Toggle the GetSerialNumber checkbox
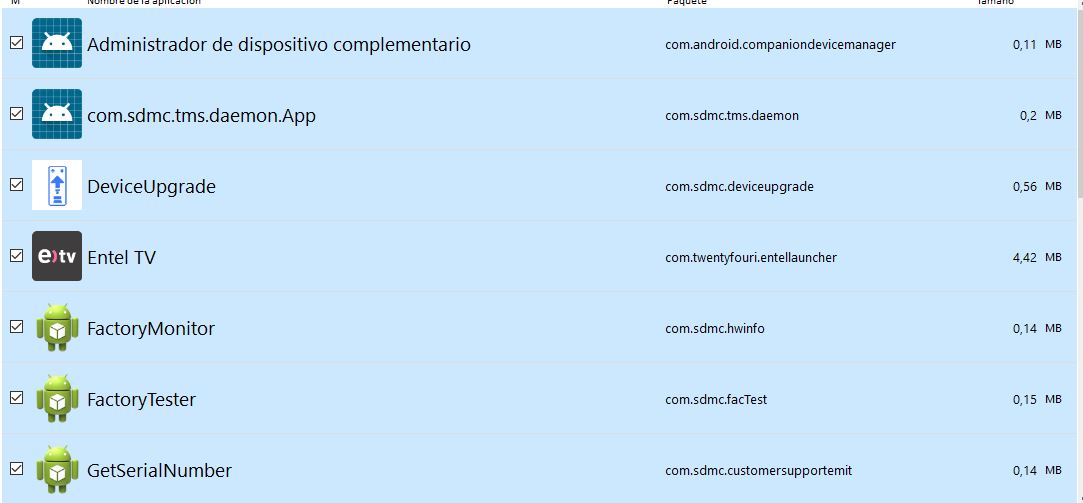Image resolution: width=1083 pixels, height=503 pixels. click(16, 469)
